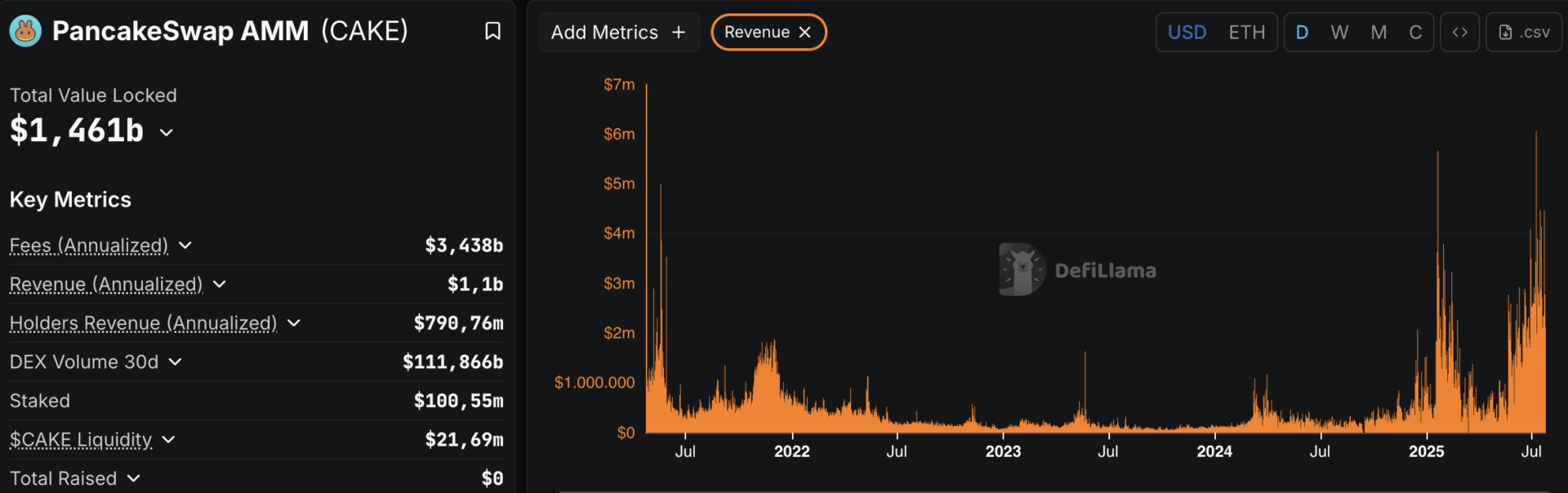Open the Add Metrics menu
Viewport: 1568px width, 493px height.
(619, 33)
